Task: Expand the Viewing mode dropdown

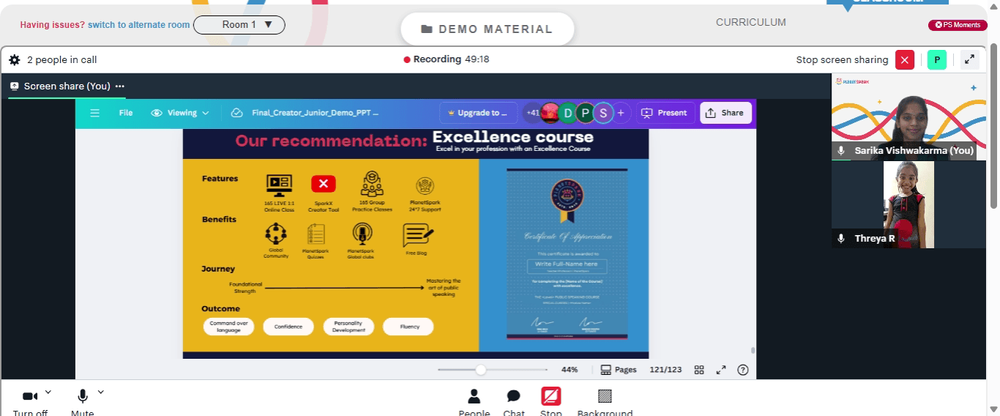Action: pos(180,113)
